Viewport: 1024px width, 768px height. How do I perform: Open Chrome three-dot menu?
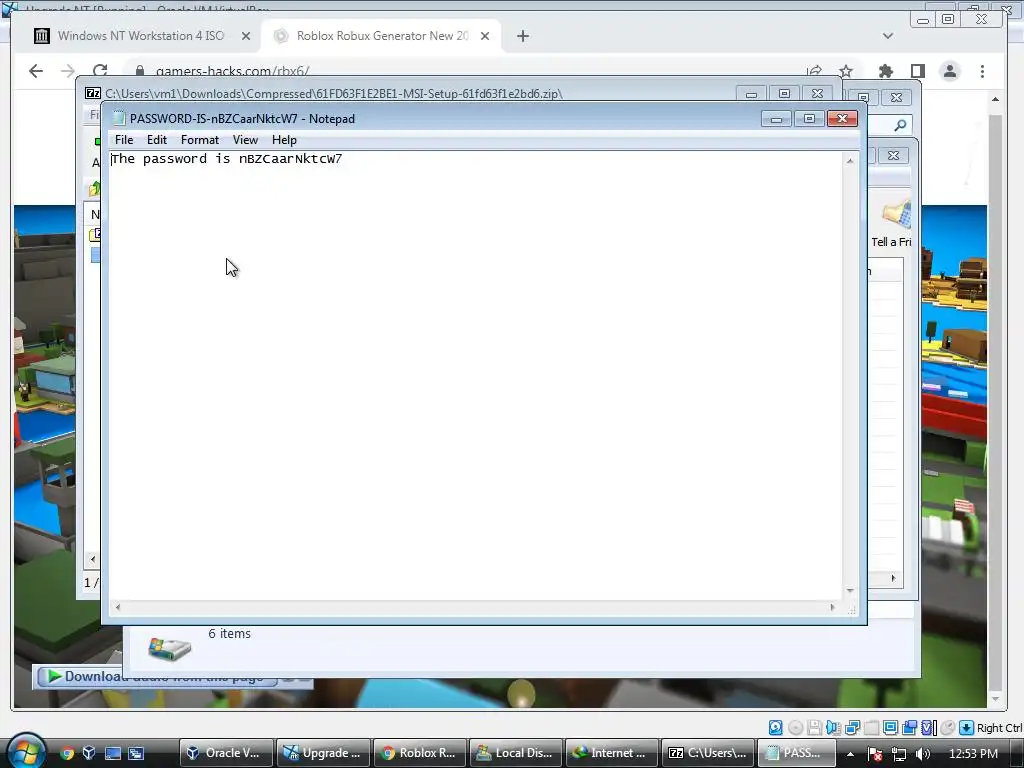[x=982, y=71]
